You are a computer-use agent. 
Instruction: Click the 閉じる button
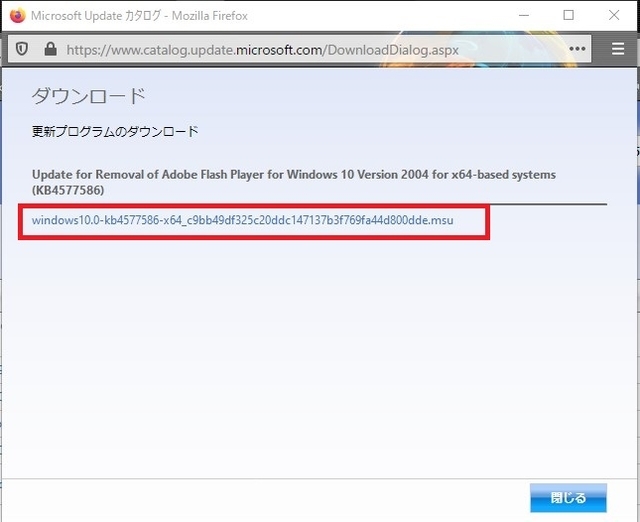568,498
